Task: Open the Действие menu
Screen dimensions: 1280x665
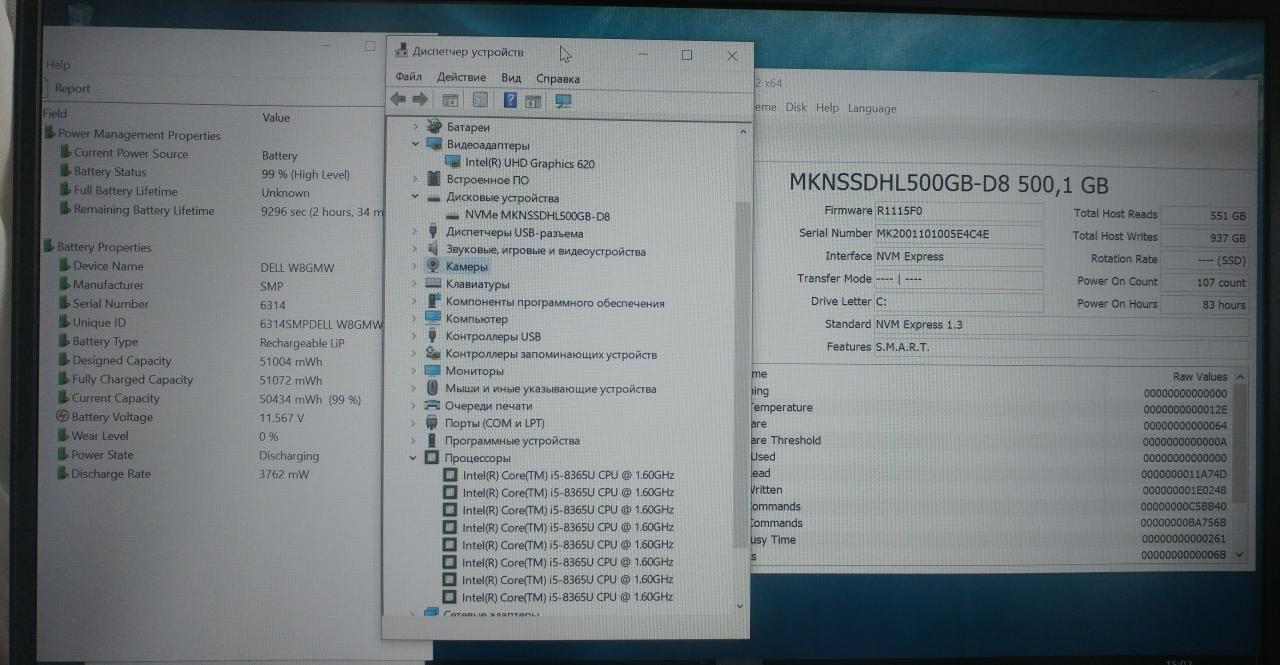Action: click(462, 78)
